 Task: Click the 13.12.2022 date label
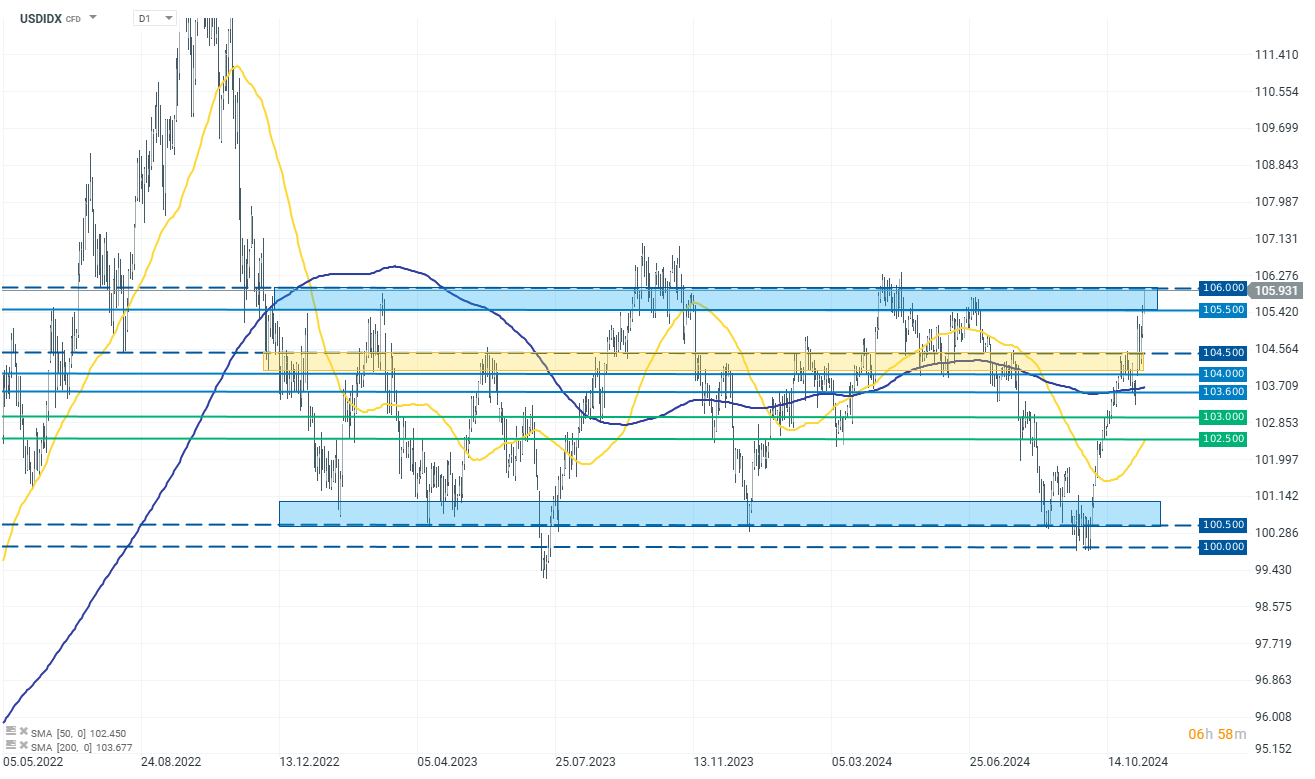click(x=309, y=761)
